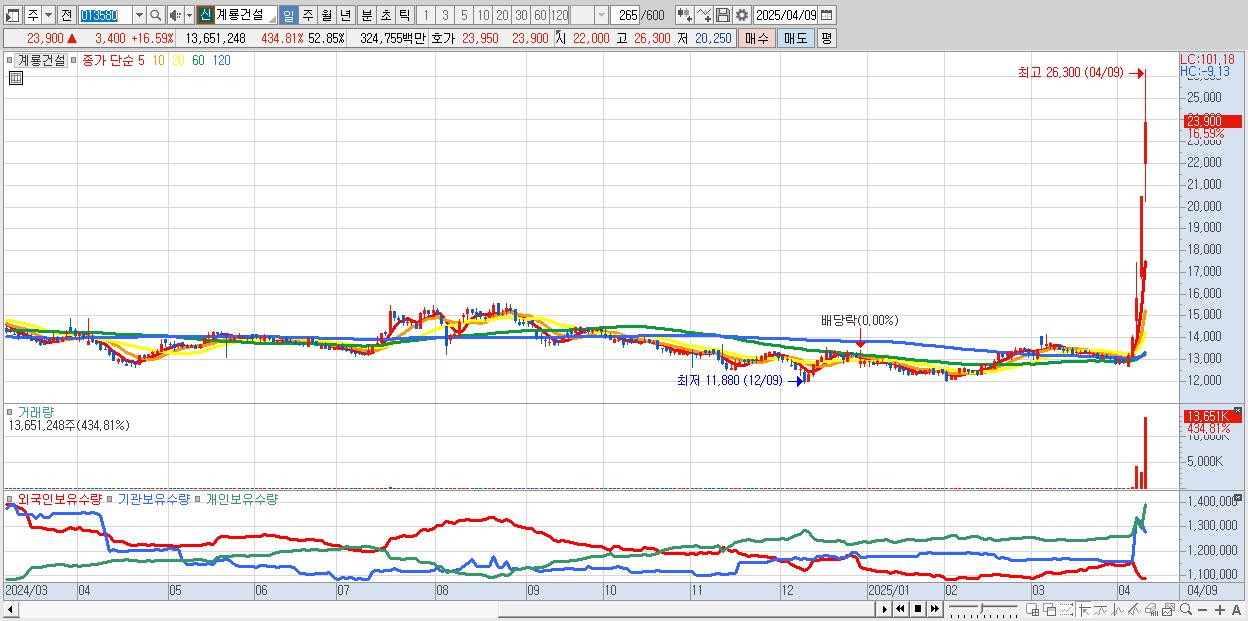
Task: Select the 분 (minute) period toggle
Action: [x=366, y=15]
